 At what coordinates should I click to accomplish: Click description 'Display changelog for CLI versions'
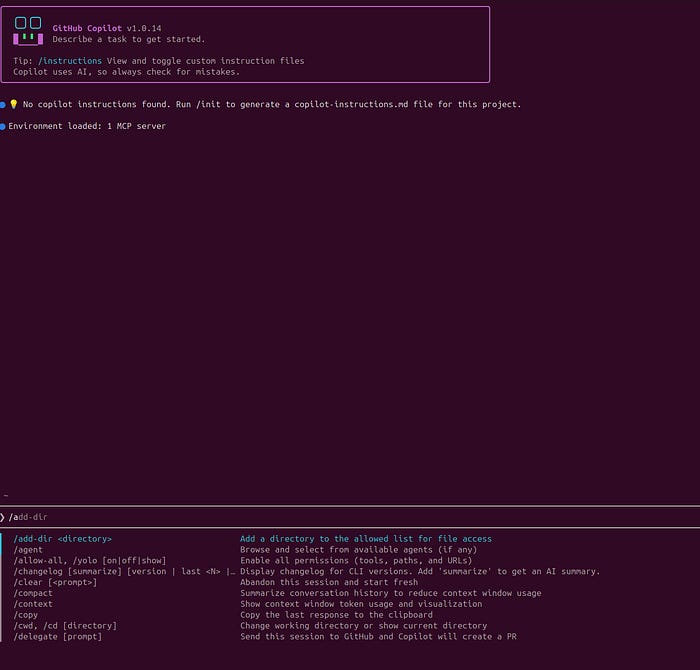[420, 571]
